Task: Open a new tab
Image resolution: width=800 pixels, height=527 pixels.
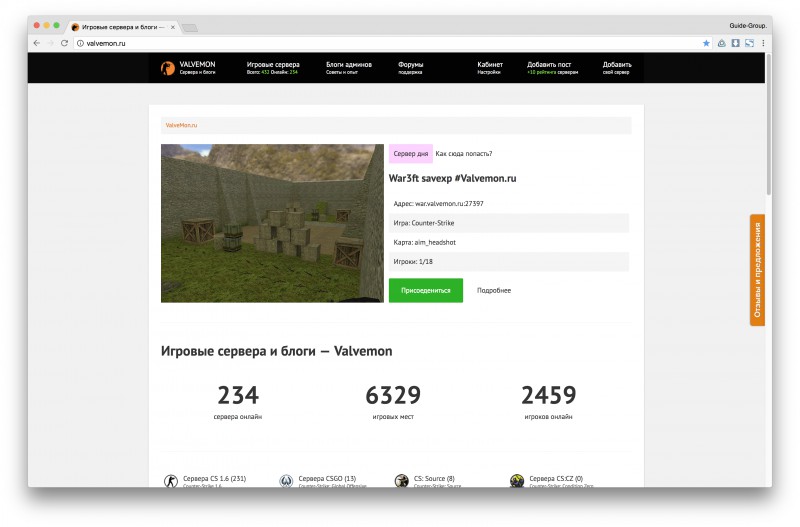Action: pos(190,28)
